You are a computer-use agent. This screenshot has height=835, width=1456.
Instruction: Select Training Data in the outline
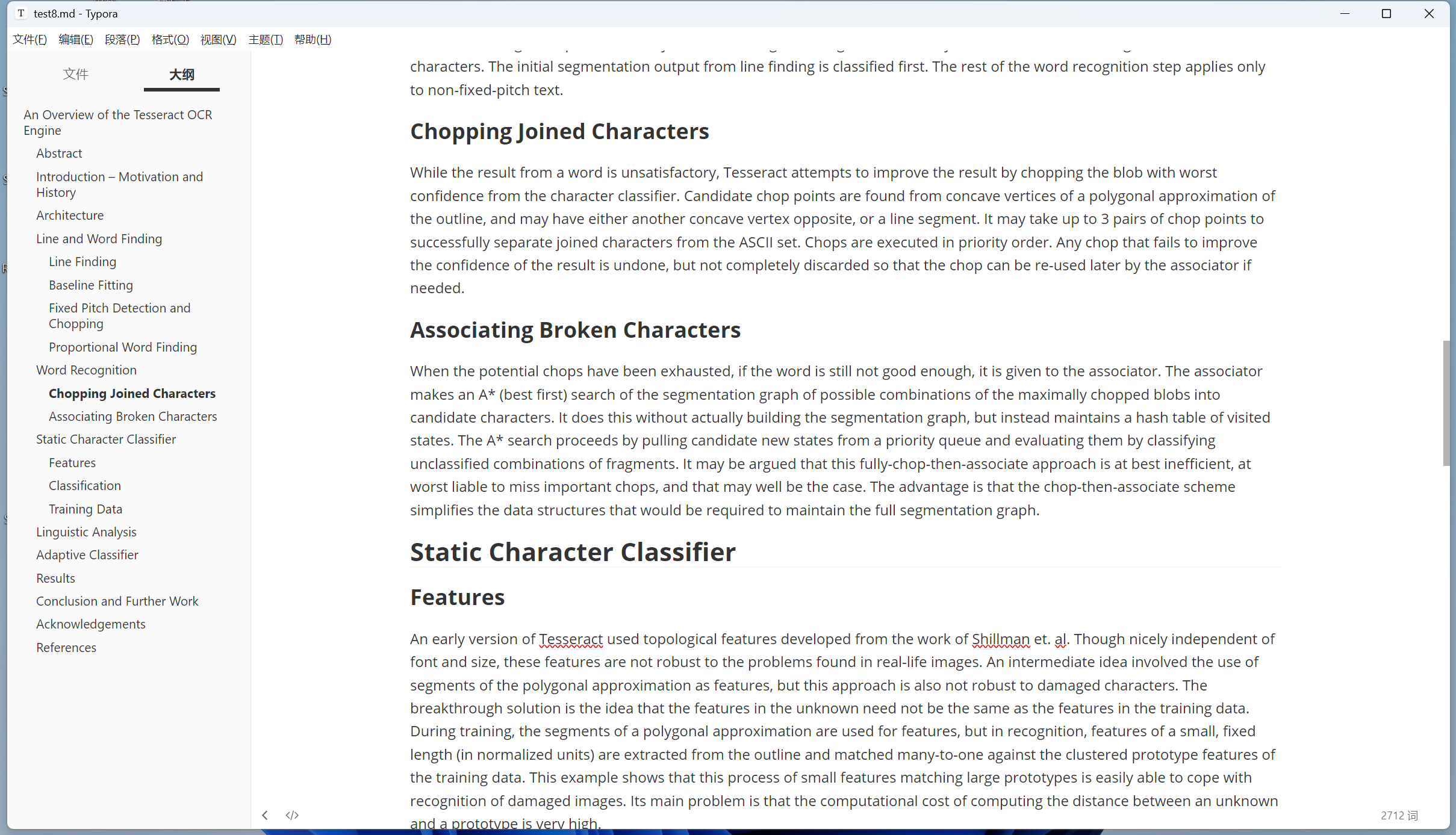pyautogui.click(x=85, y=509)
